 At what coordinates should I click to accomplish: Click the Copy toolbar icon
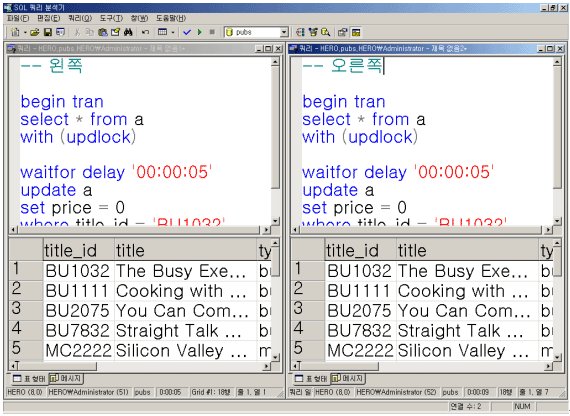click(90, 32)
